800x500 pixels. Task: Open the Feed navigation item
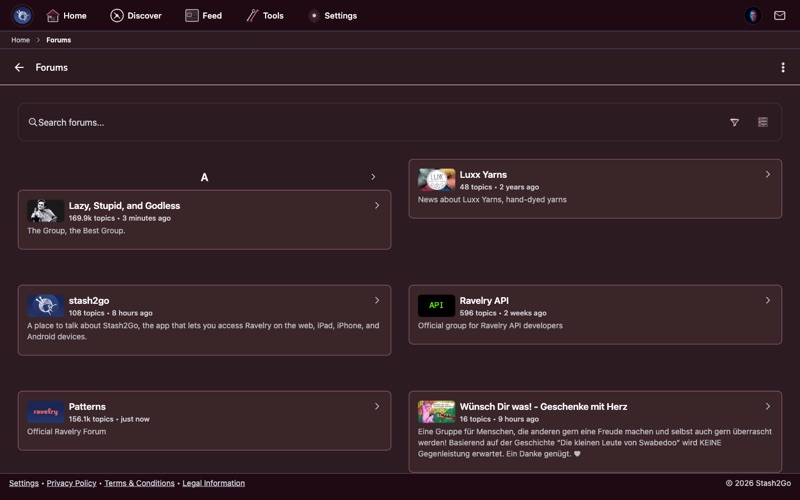click(x=203, y=16)
